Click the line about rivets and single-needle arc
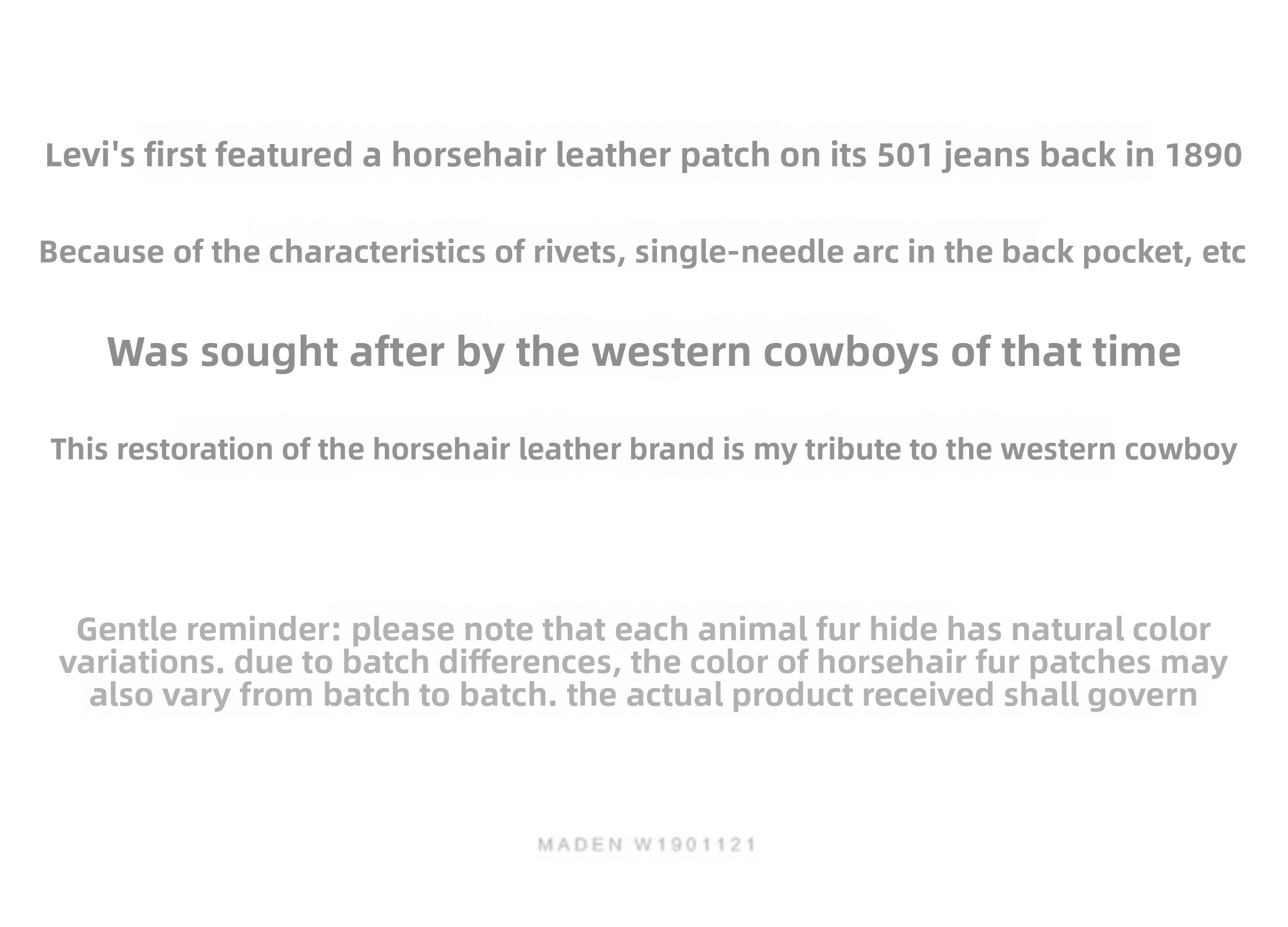This screenshot has width=1288, height=927. pyautogui.click(x=643, y=253)
